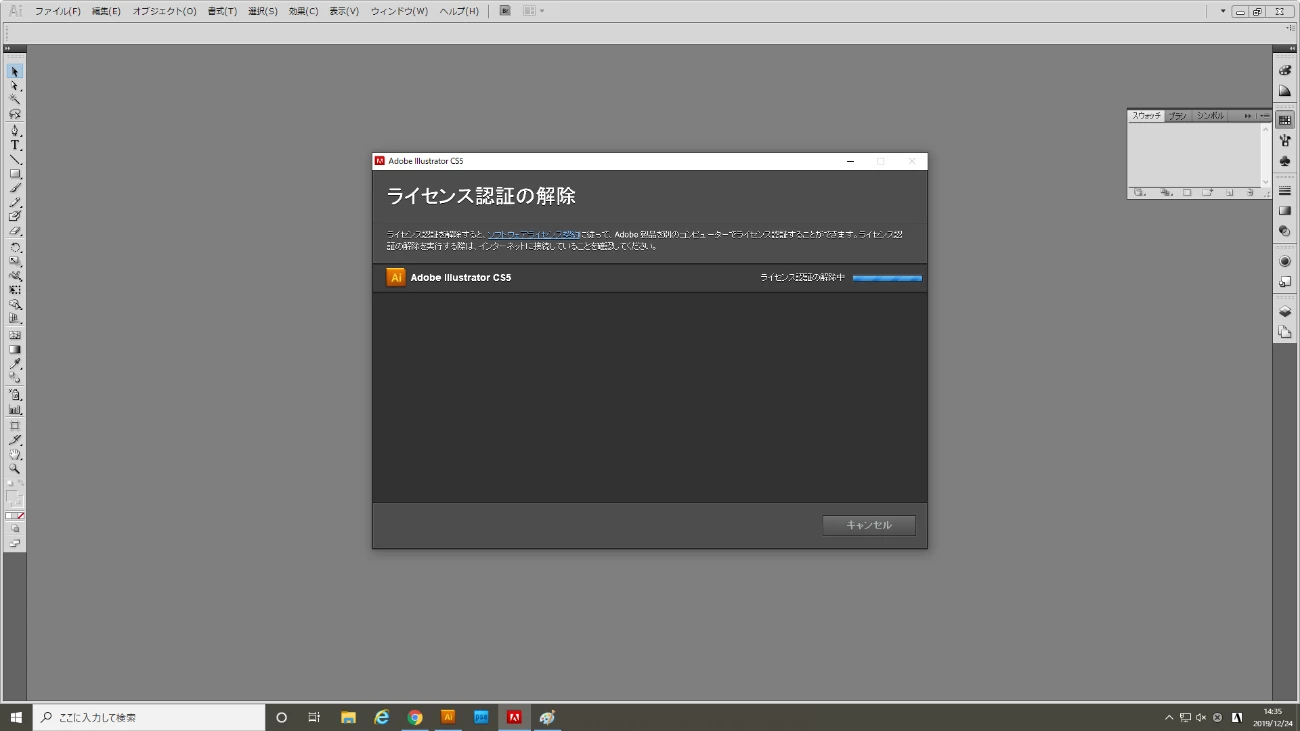Open the ウィンドウ(W) menu
The width and height of the screenshot is (1300, 731).
click(x=399, y=11)
